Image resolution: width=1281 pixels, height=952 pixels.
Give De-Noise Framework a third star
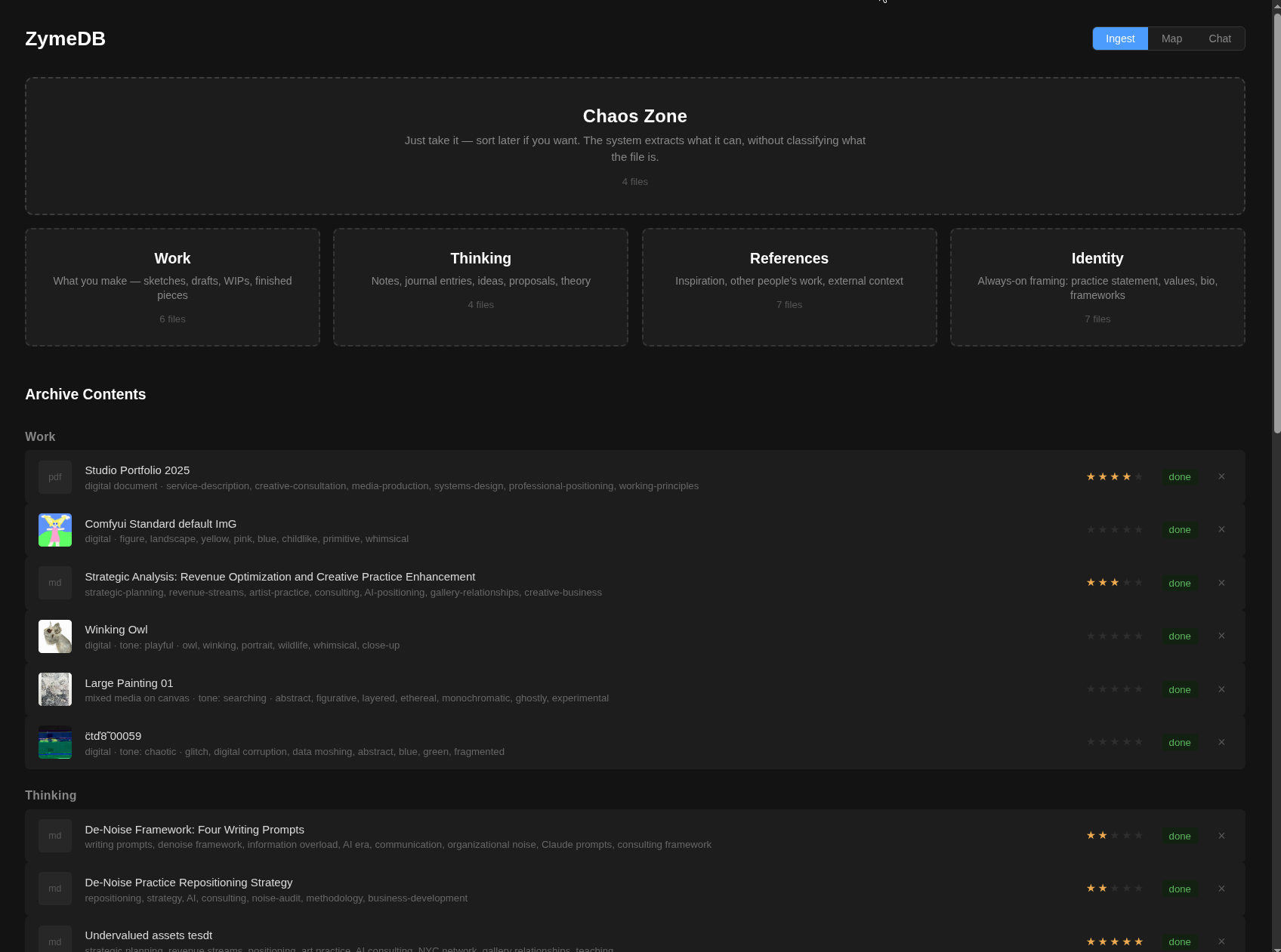(x=1115, y=836)
